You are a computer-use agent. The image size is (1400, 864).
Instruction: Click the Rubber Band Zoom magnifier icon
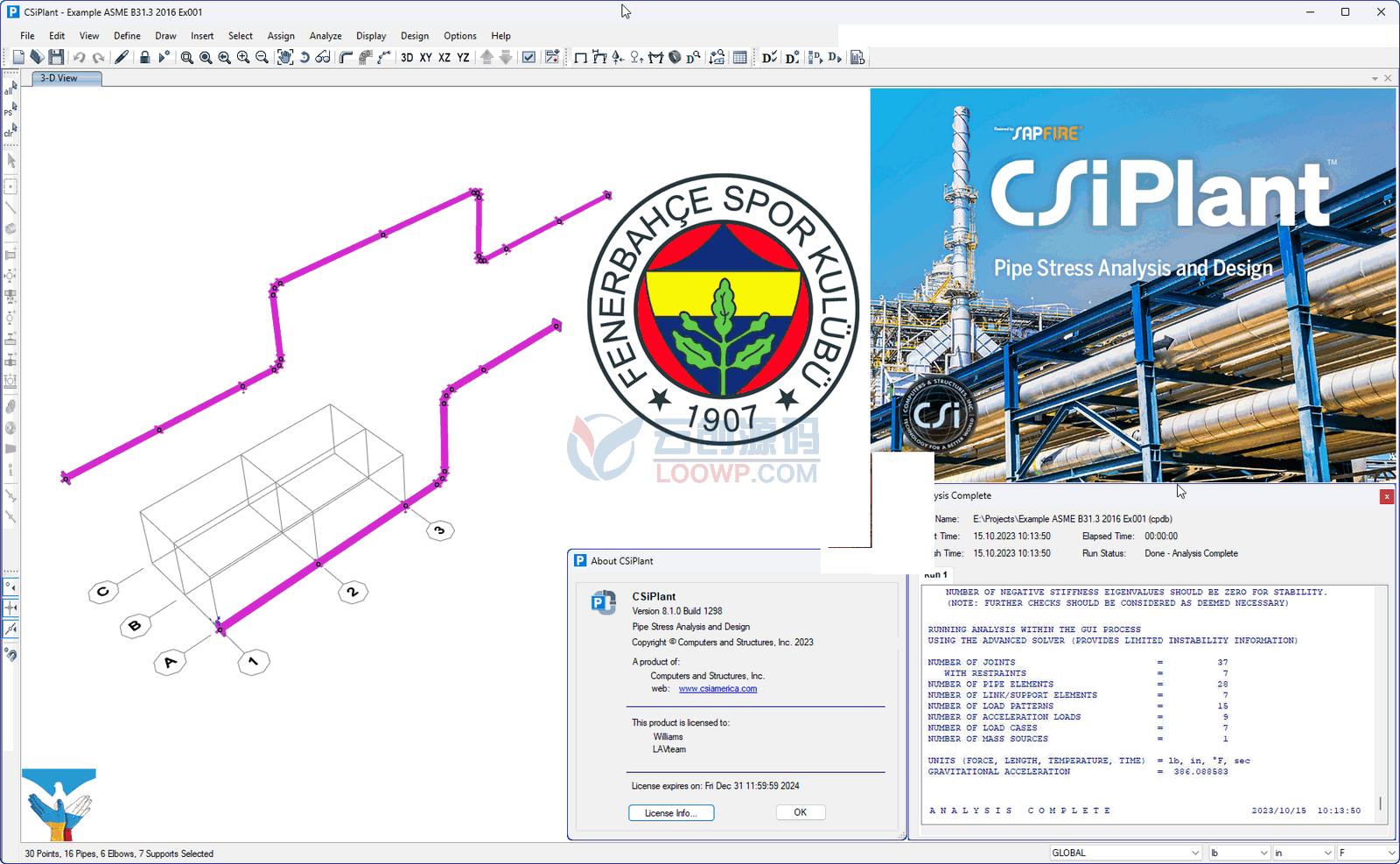pos(186,58)
